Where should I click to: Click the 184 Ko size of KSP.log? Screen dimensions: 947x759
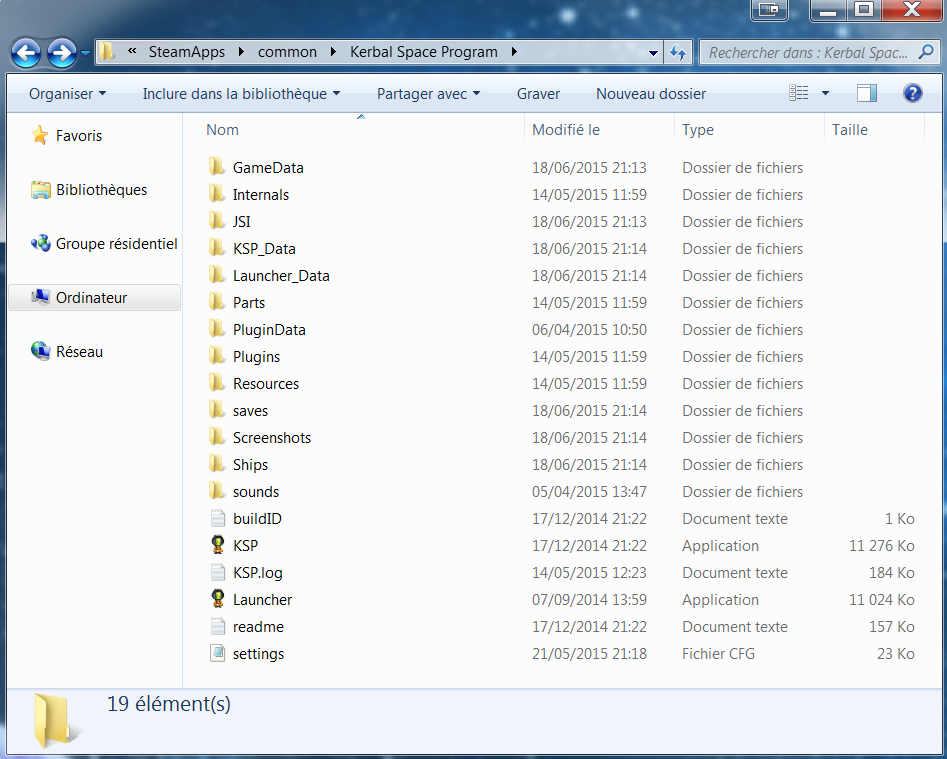coord(891,572)
